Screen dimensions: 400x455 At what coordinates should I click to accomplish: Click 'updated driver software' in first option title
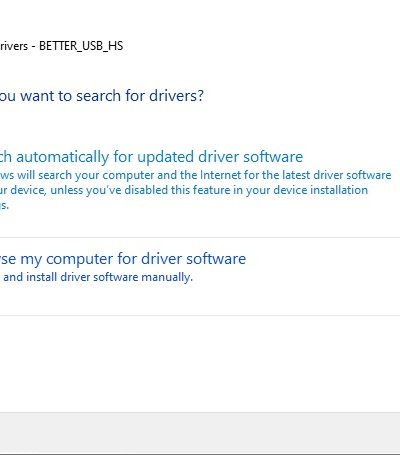[x=220, y=157]
